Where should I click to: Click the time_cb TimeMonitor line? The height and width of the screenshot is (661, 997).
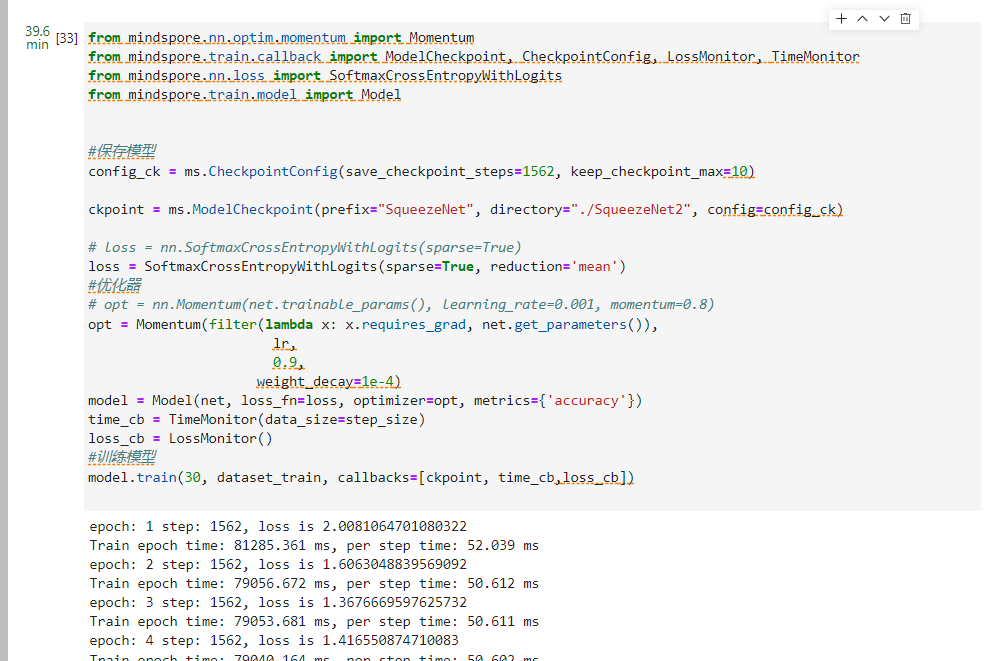tap(256, 420)
